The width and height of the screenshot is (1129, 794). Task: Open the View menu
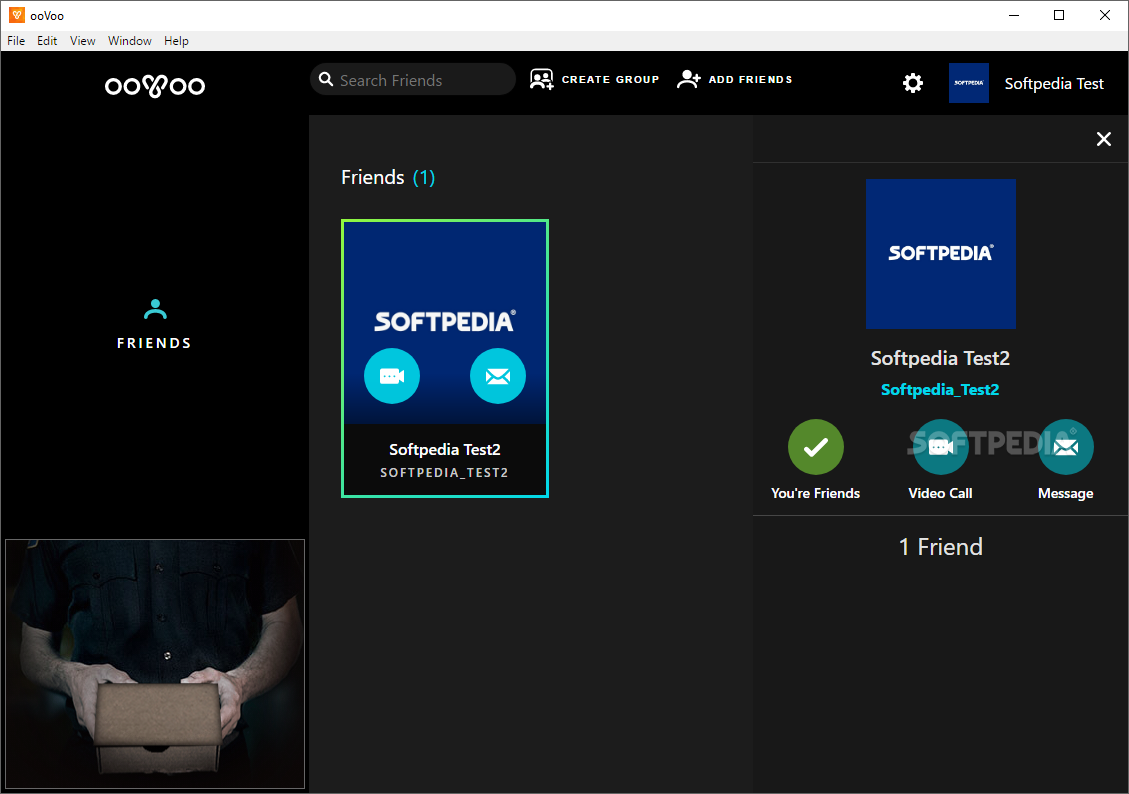[x=83, y=41]
